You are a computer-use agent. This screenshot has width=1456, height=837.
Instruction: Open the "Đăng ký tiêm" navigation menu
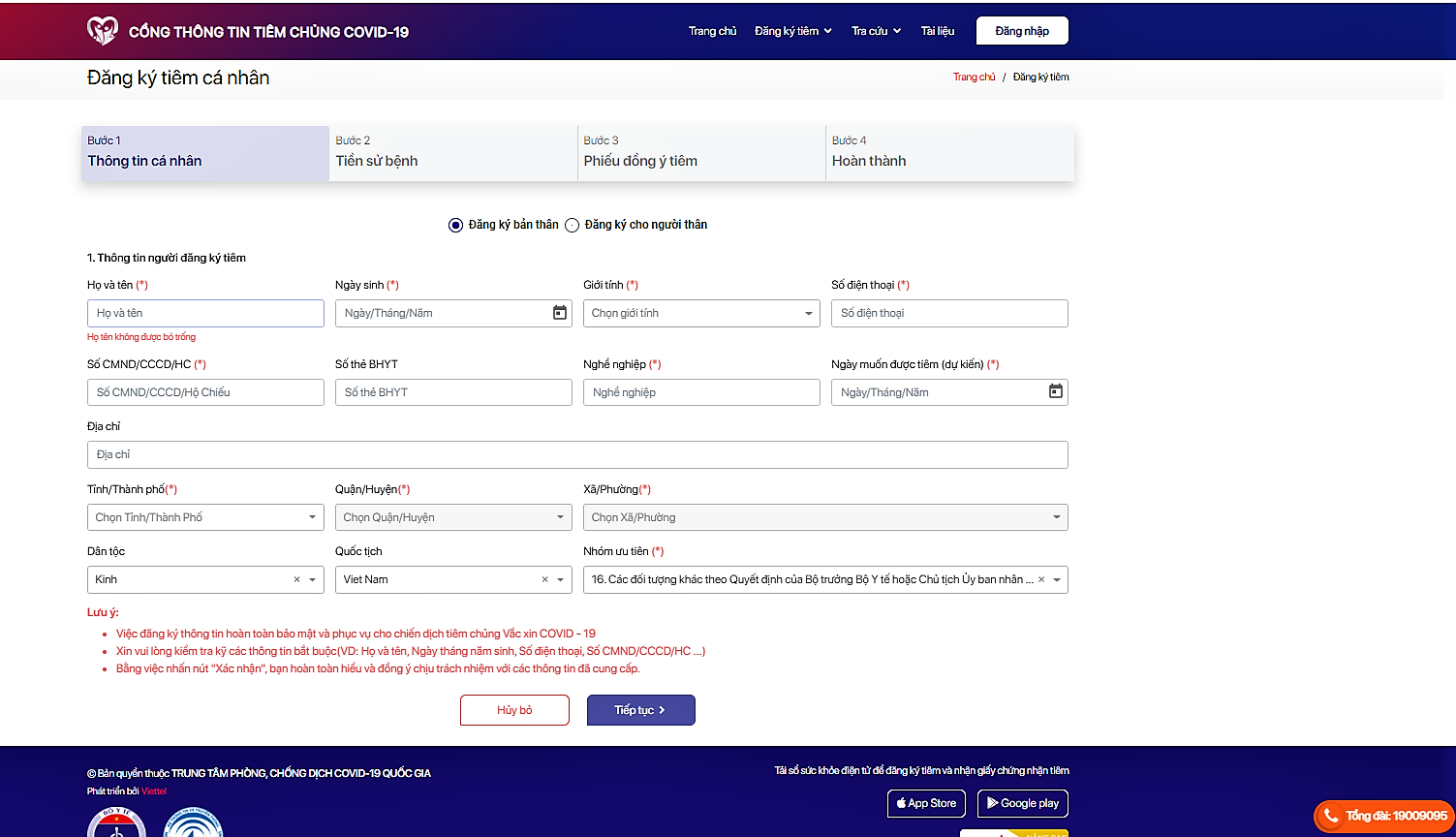(x=792, y=31)
